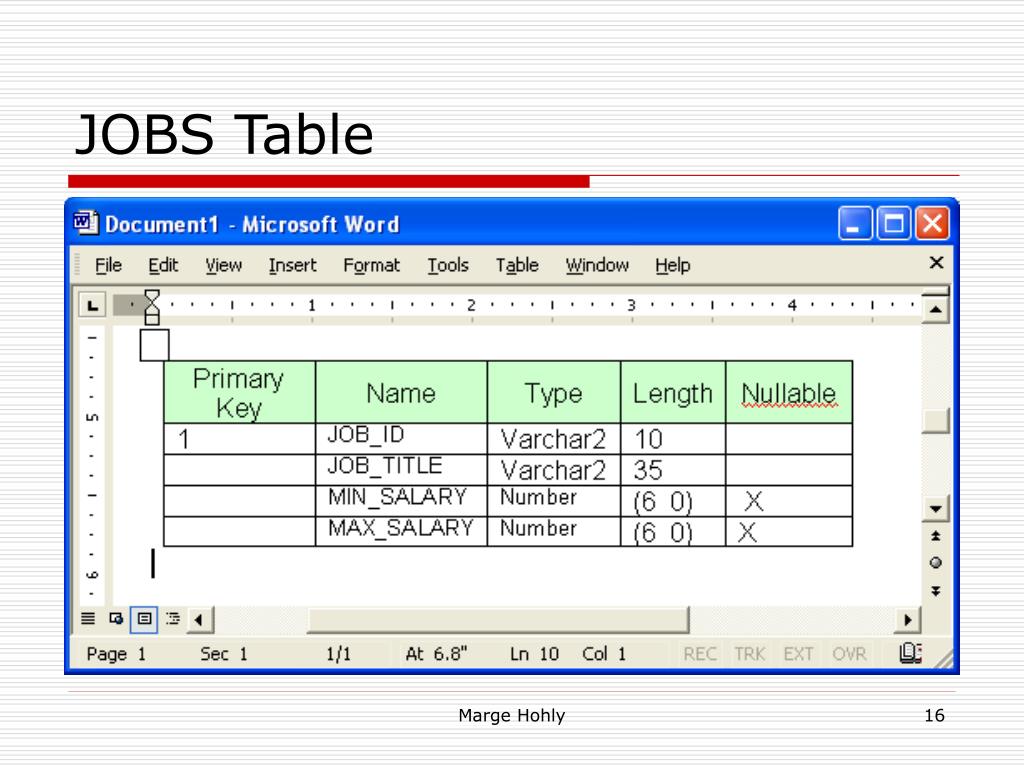Click the vertical scrollbar up arrow
Viewport: 1024px width, 768px height.
935,310
